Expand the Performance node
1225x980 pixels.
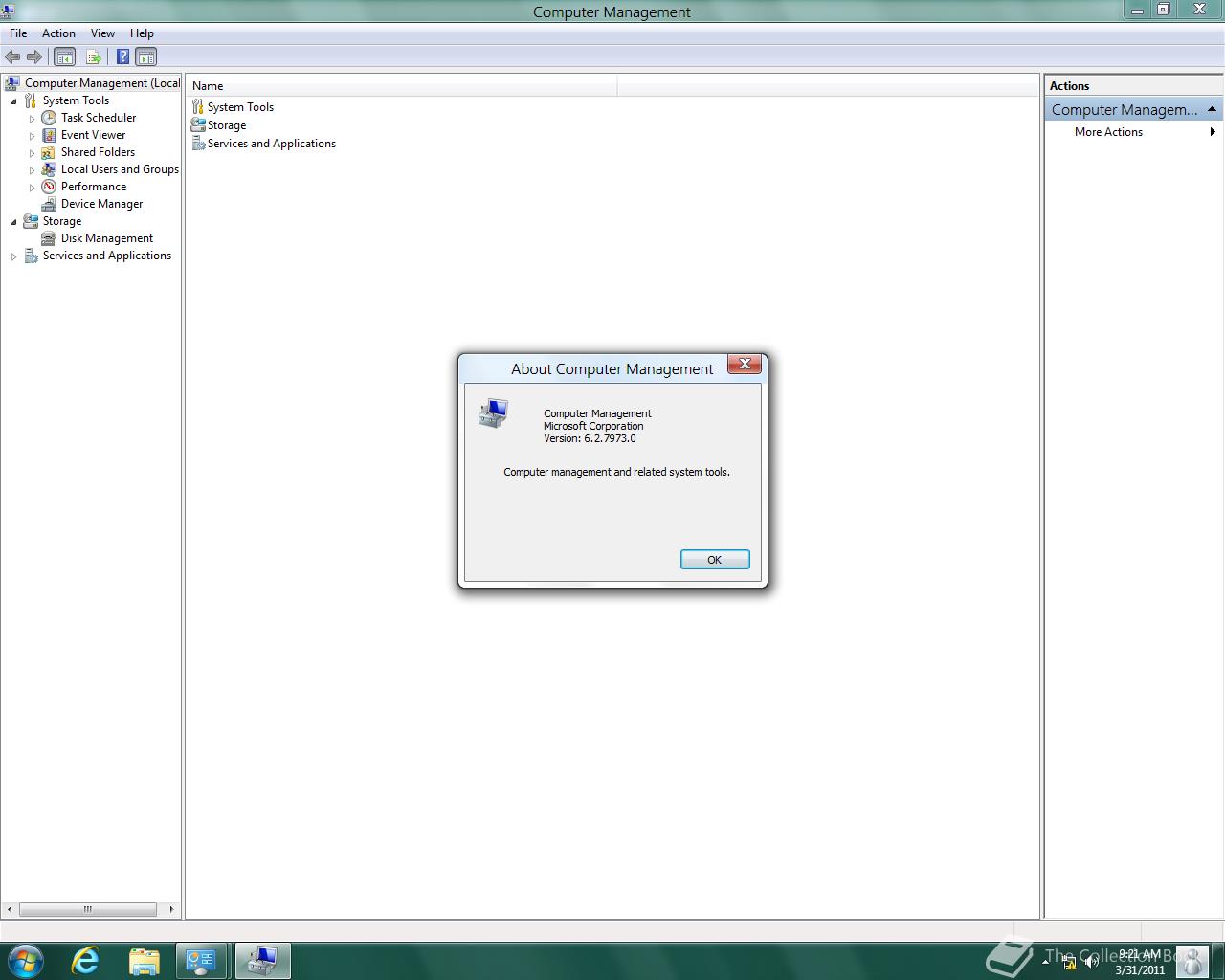(32, 188)
